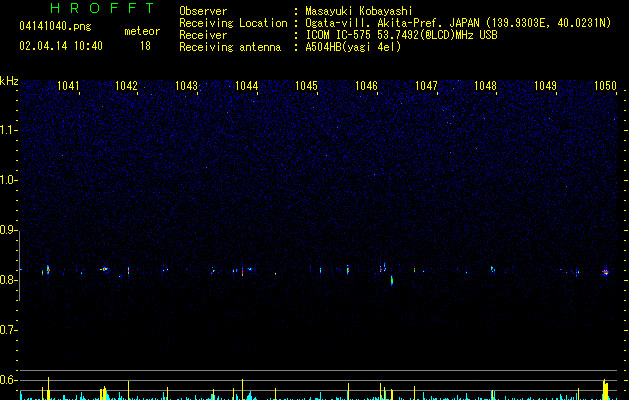This screenshot has width=629, height=400.
Task: Click the Observer field label
Action: click(x=203, y=11)
